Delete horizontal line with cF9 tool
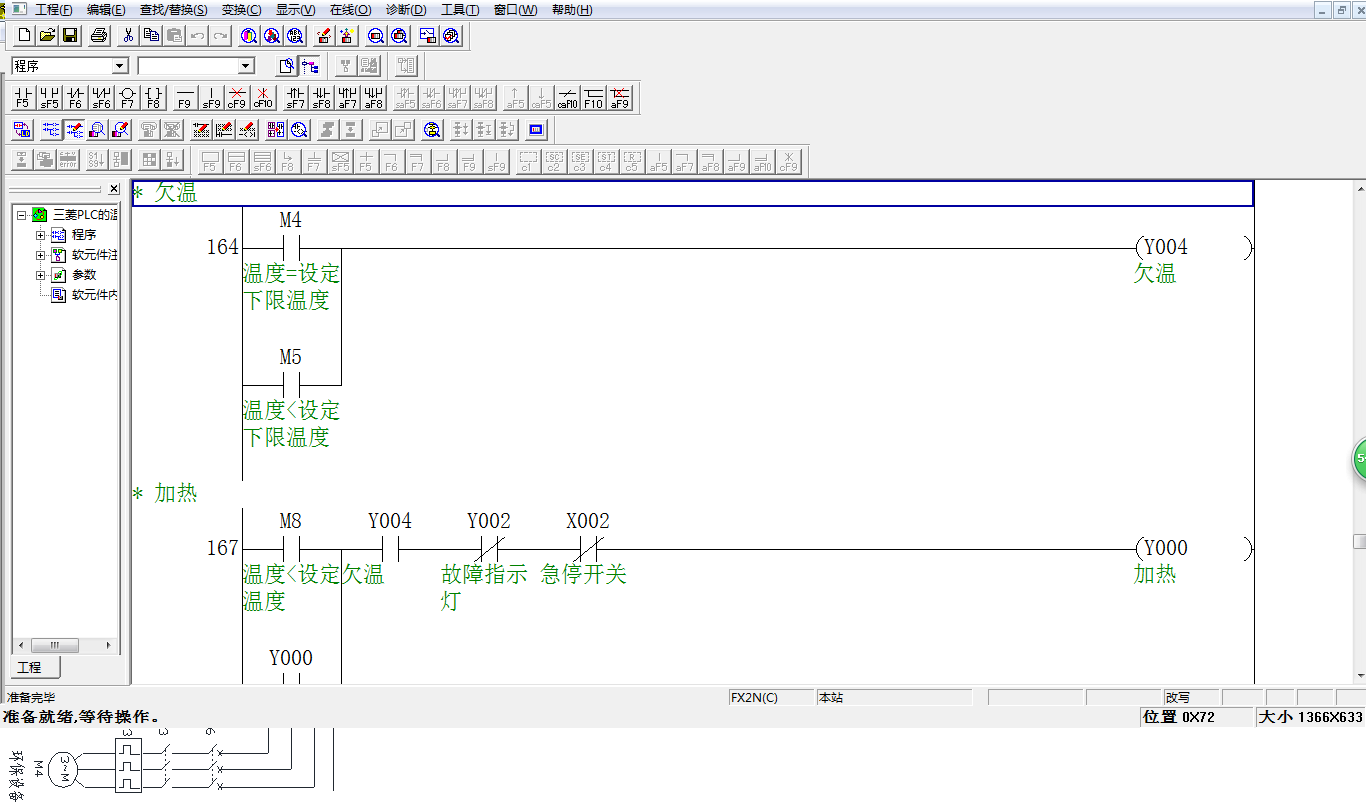This screenshot has height=804, width=1366. (x=236, y=97)
